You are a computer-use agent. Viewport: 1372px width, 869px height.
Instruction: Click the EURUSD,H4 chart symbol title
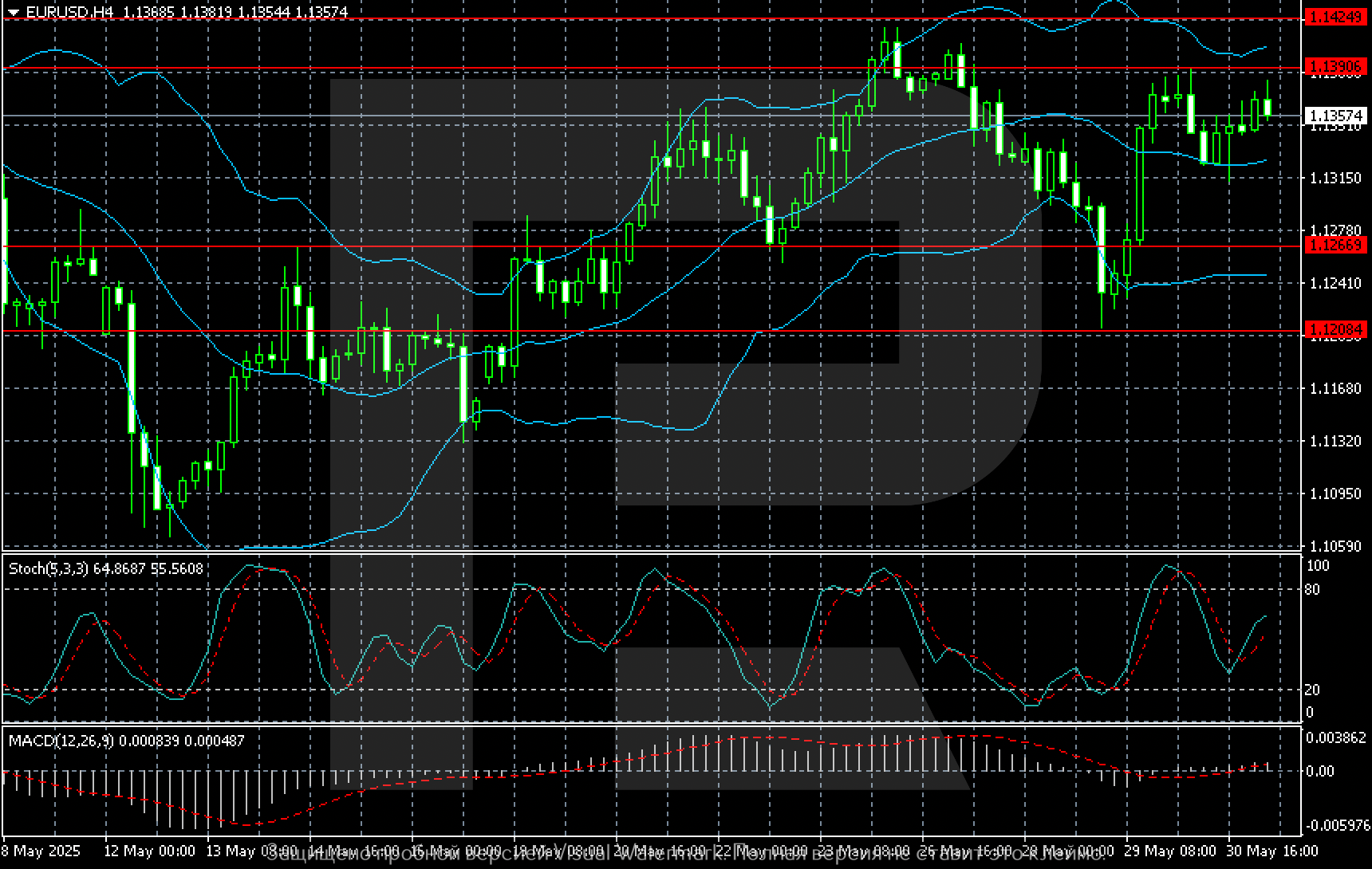click(x=69, y=13)
